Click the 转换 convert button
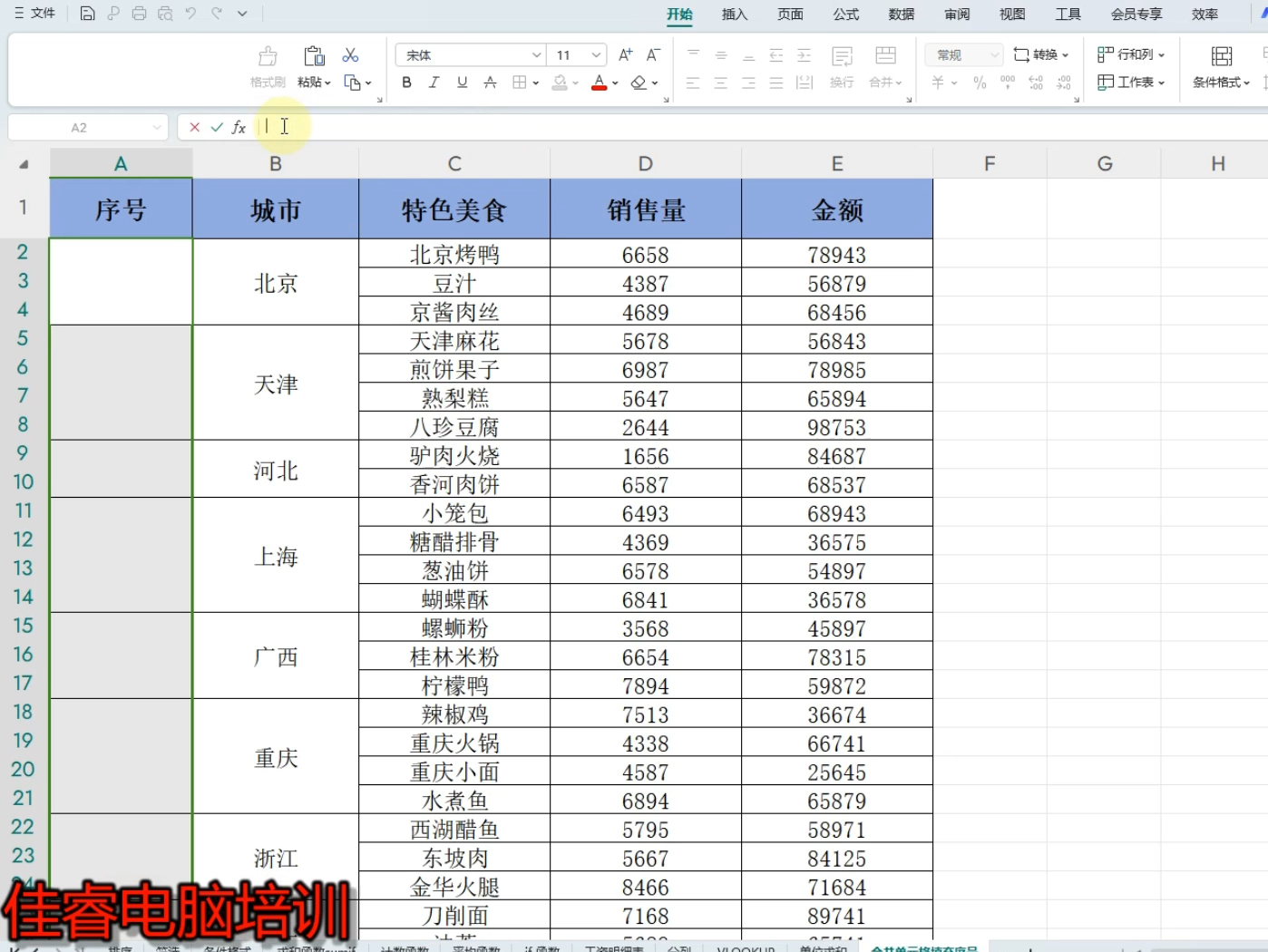Viewport: 1268px width, 952px height. 1040,55
